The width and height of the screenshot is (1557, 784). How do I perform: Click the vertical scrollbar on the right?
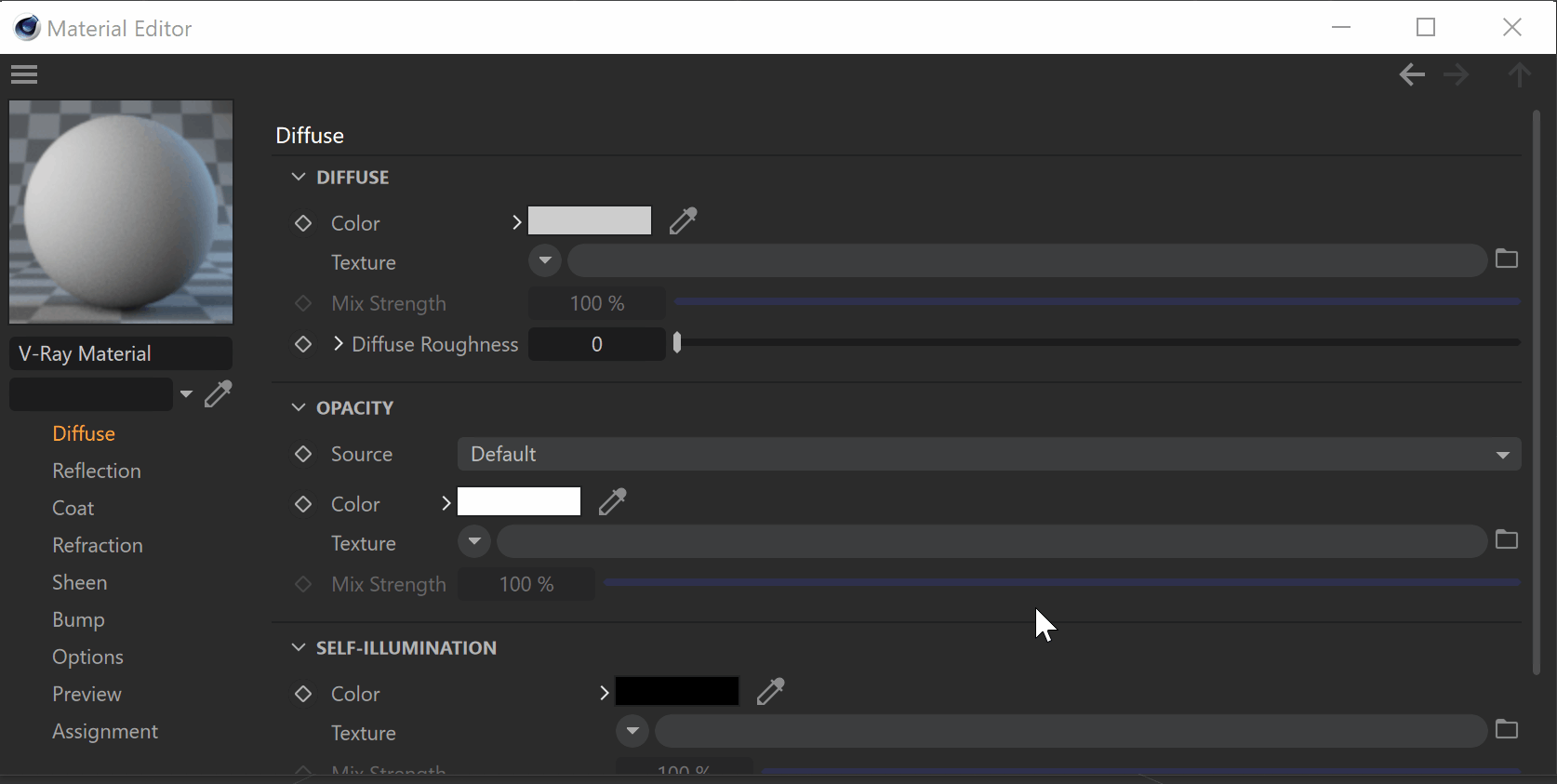click(1537, 392)
